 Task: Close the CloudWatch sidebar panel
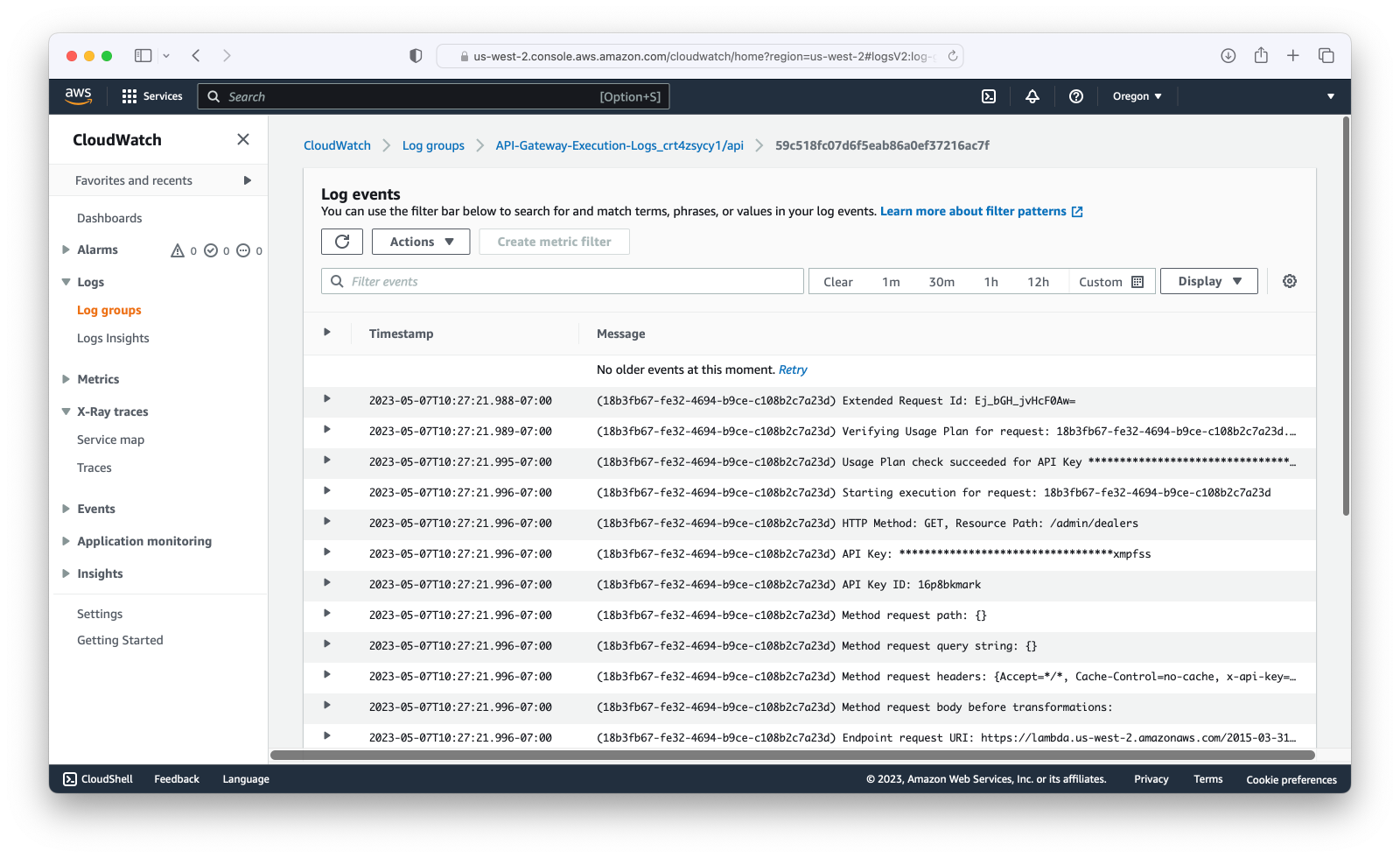[243, 139]
